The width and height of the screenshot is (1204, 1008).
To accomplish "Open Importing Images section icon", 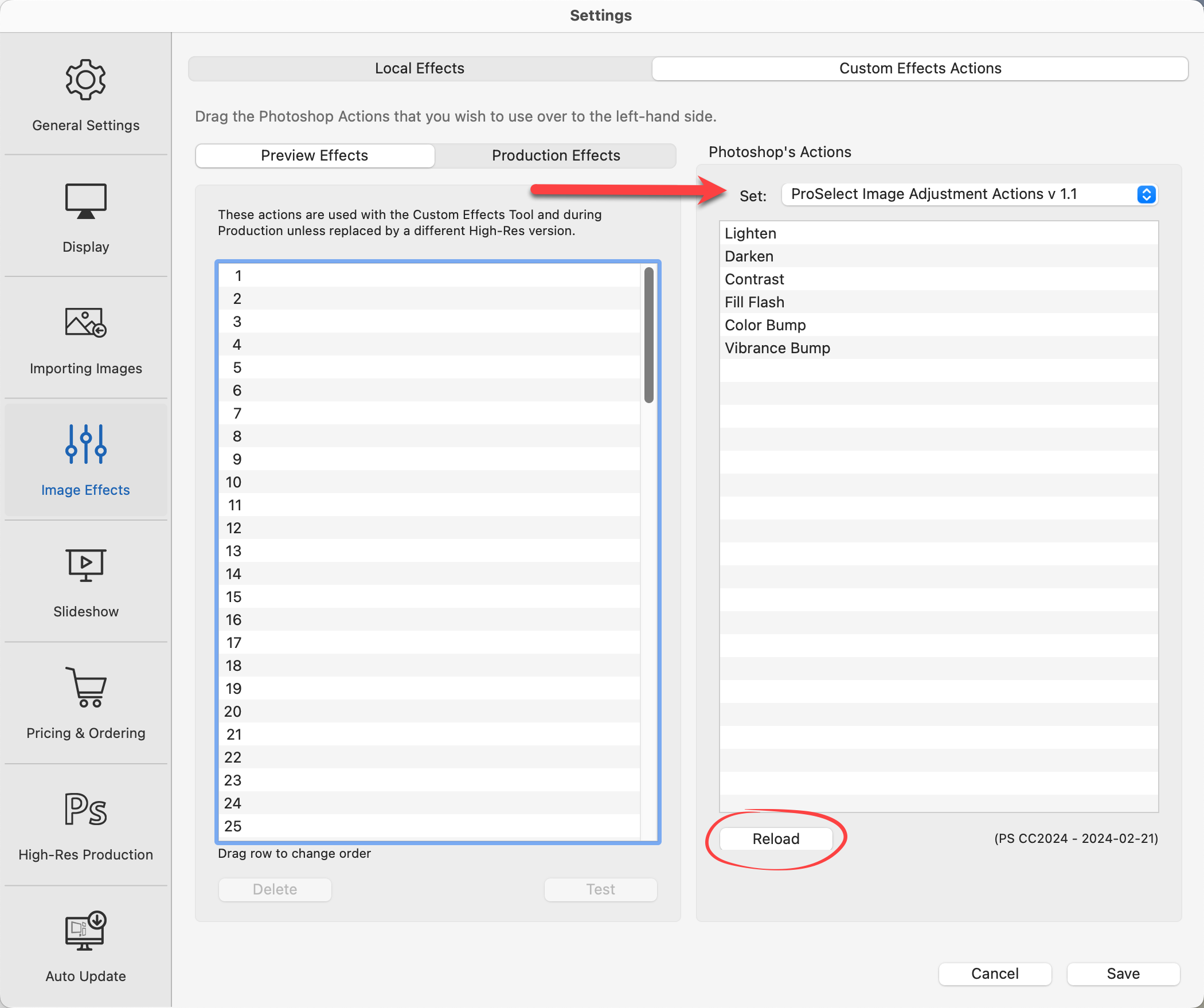I will [85, 323].
